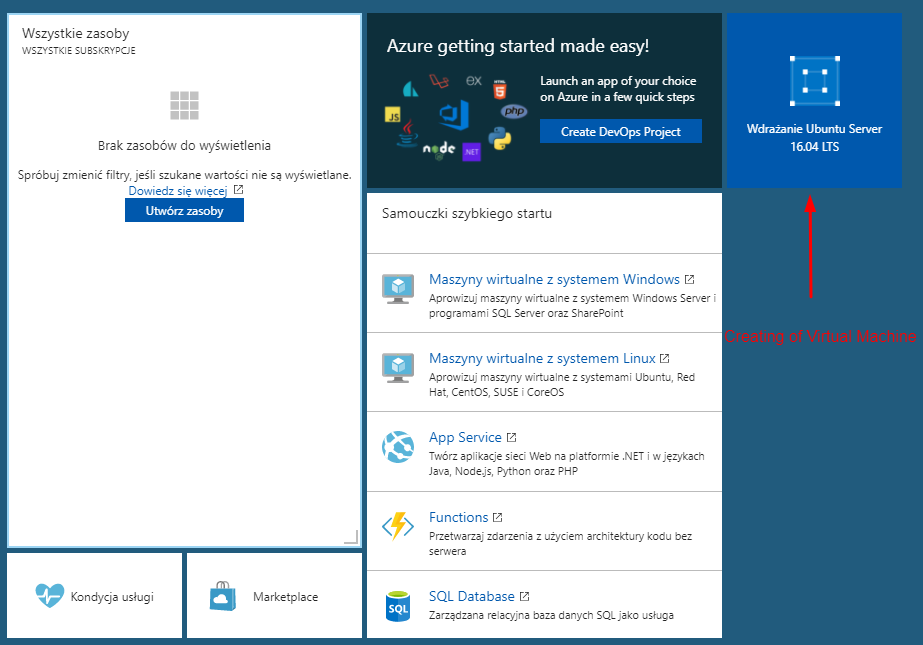Click the Ubuntu Server deployment icon
This screenshot has width=923, height=645.
pyautogui.click(x=815, y=81)
